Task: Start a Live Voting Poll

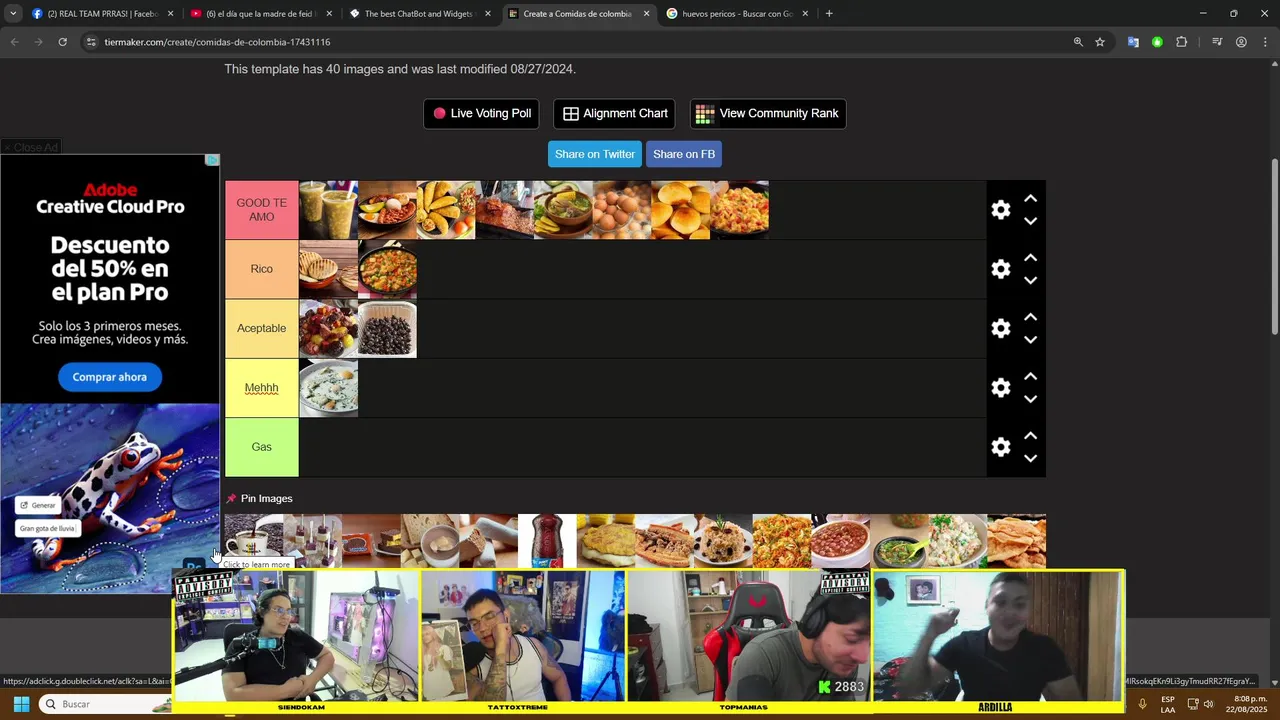Action: pos(481,113)
